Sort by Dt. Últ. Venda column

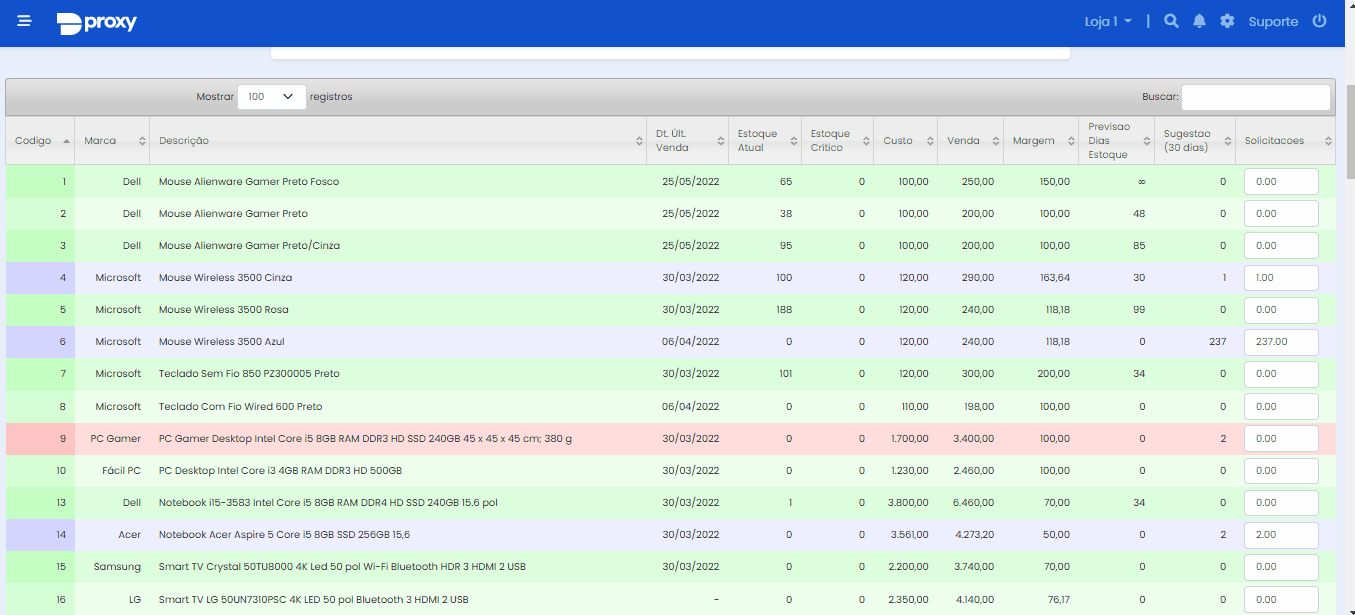click(x=687, y=141)
